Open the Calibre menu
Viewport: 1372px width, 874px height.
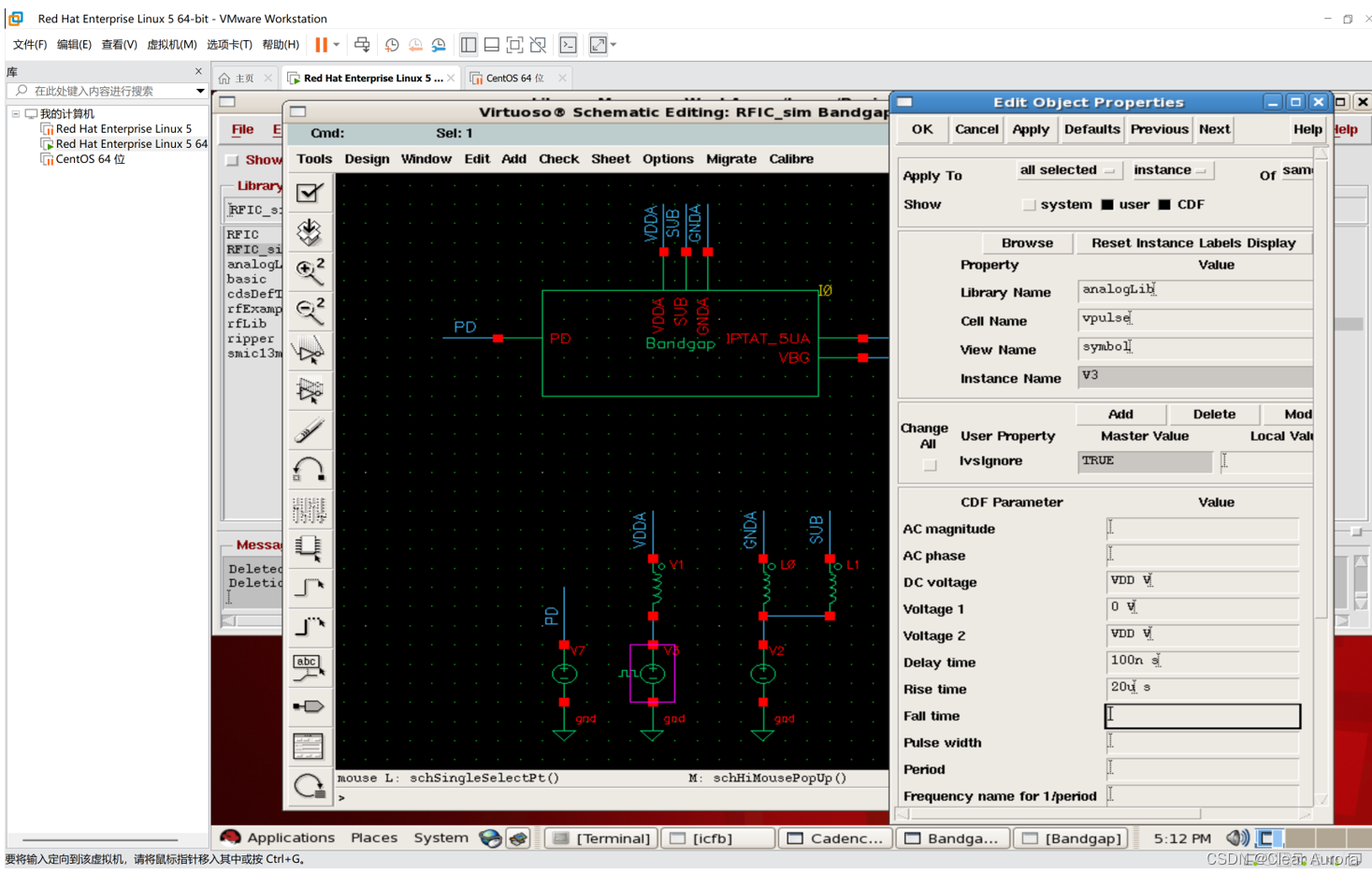click(791, 159)
